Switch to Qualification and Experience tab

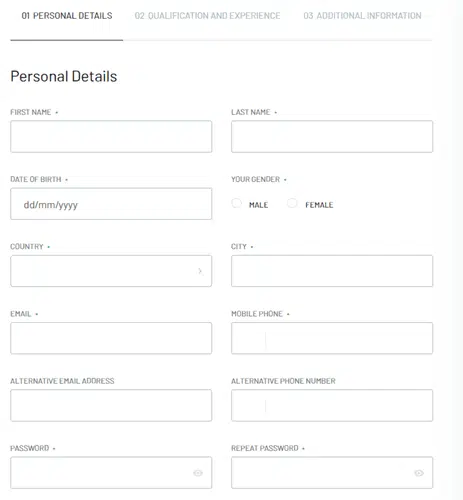tap(207, 16)
